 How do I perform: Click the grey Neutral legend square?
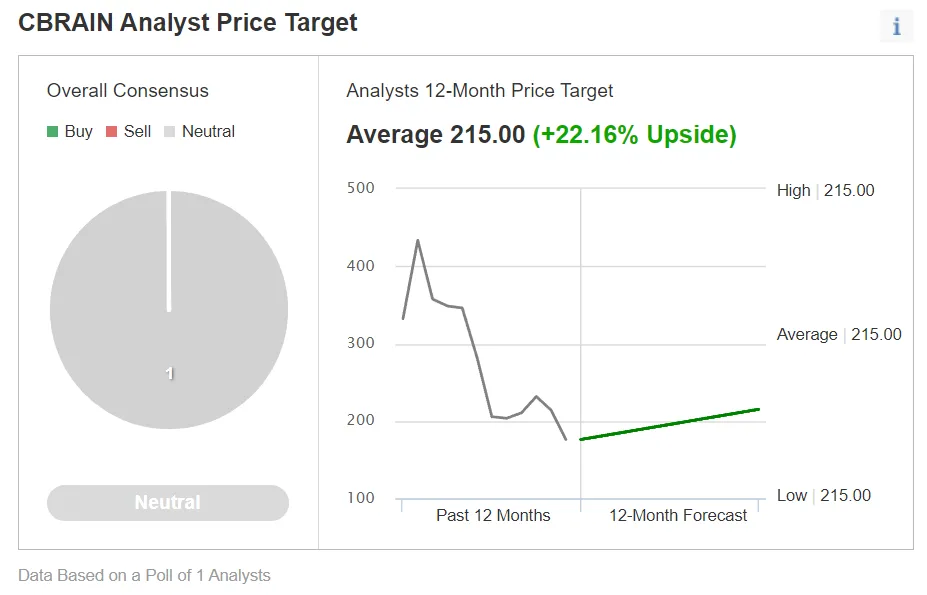[169, 132]
